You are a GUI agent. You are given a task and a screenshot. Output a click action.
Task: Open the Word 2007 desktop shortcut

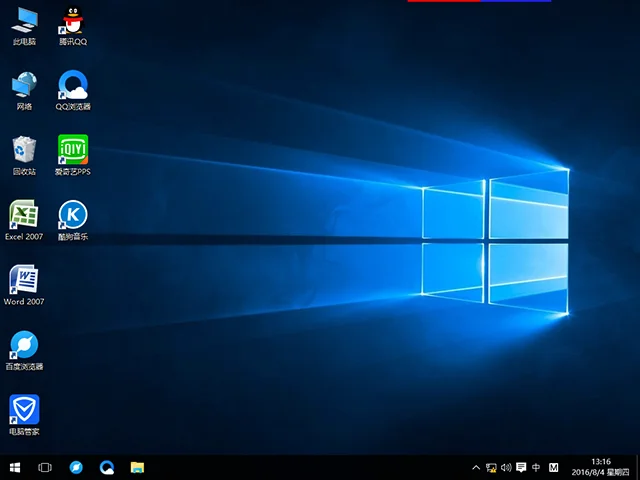(24, 286)
